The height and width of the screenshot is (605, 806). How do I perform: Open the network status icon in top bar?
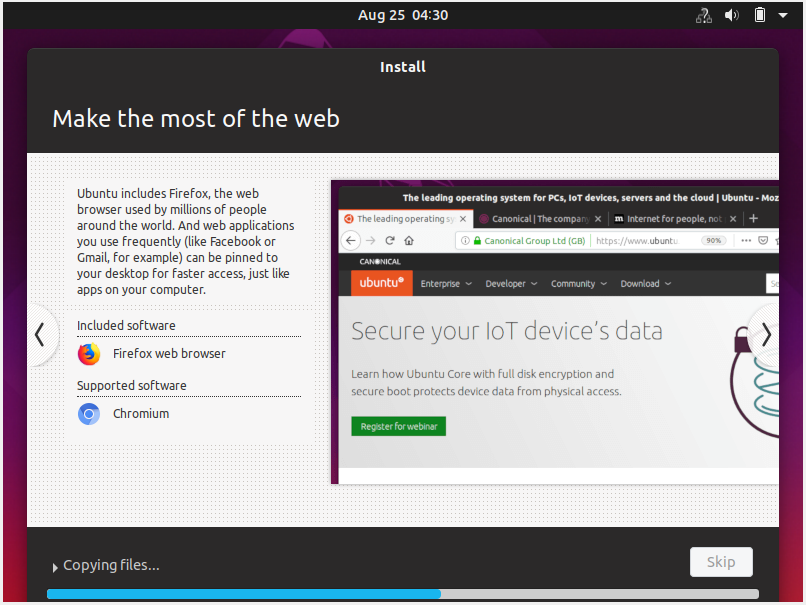pyautogui.click(x=704, y=15)
